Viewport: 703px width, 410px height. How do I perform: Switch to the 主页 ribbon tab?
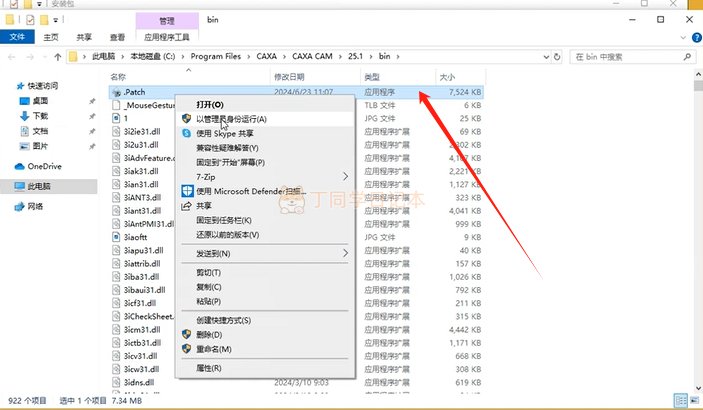click(x=51, y=37)
